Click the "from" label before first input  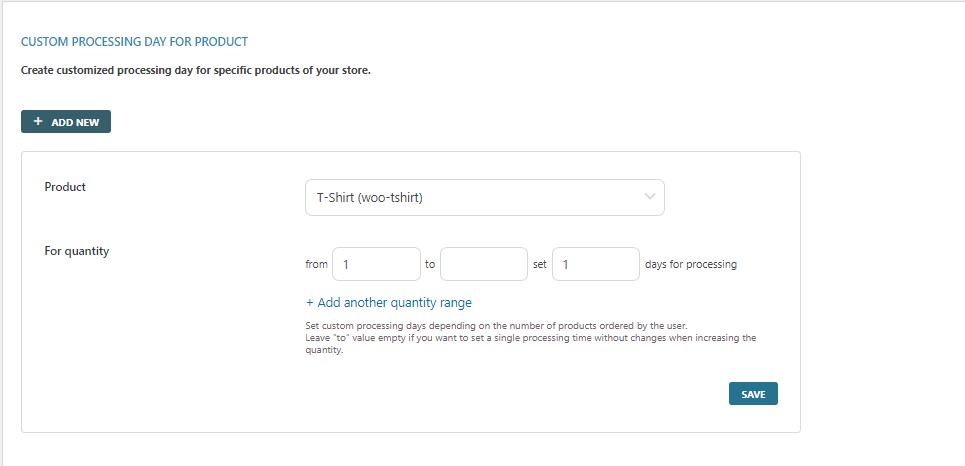point(316,265)
